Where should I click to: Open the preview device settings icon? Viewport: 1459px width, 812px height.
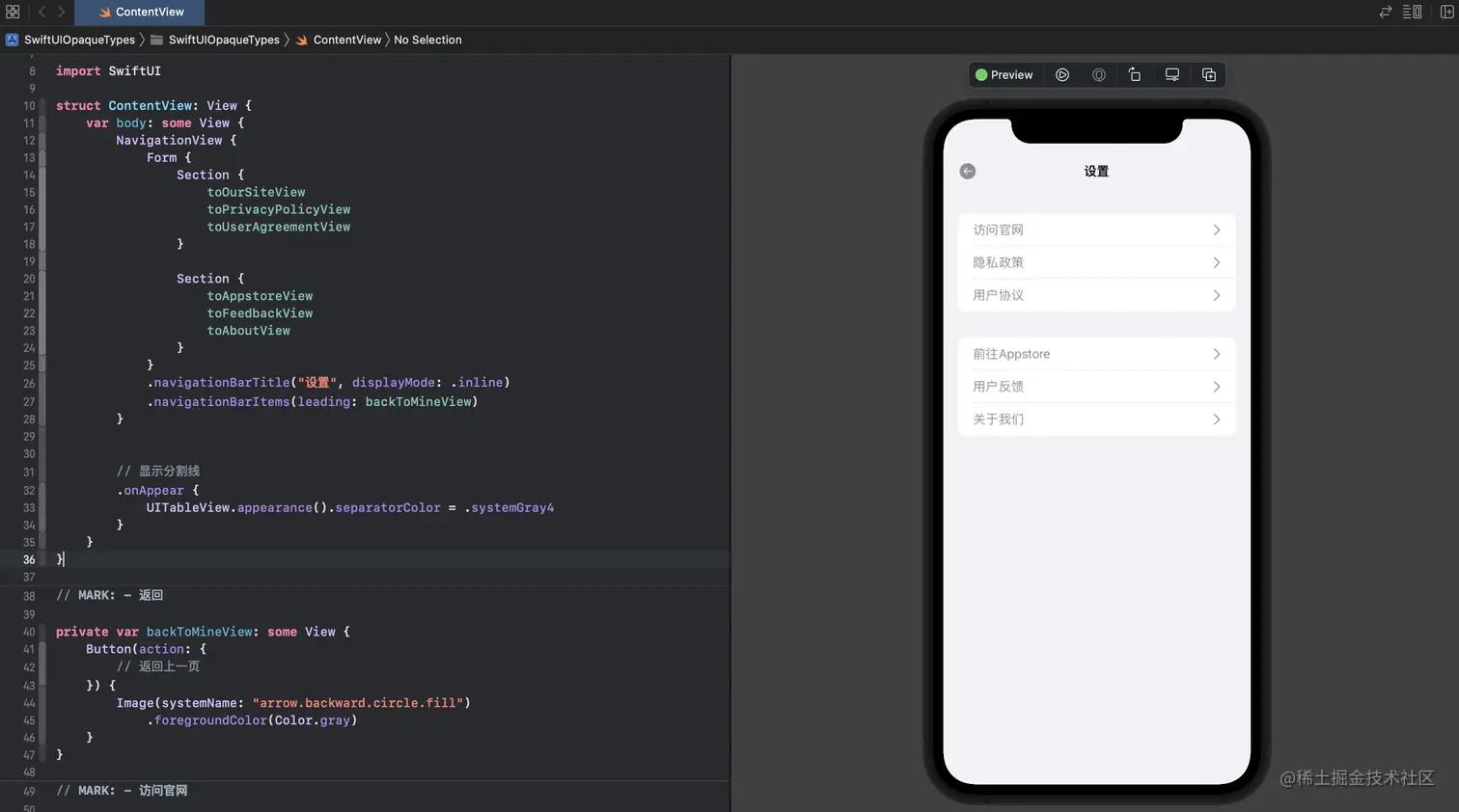(1172, 75)
